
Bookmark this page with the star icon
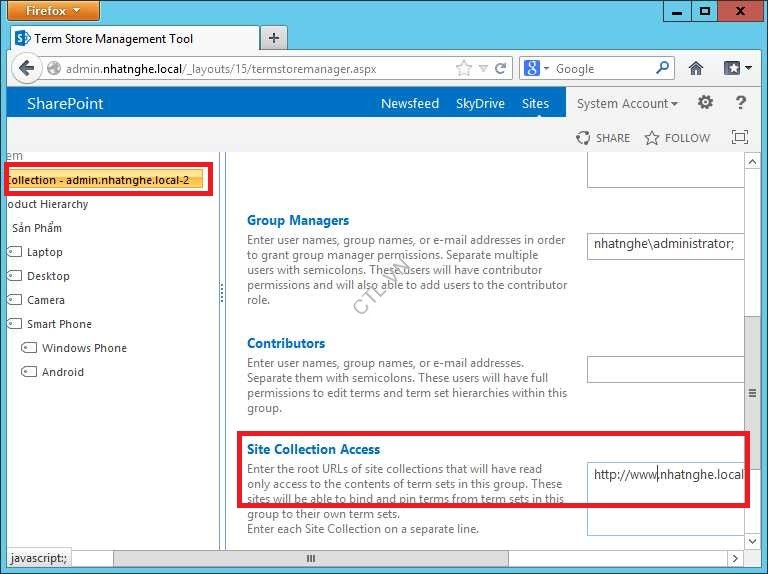click(463, 68)
